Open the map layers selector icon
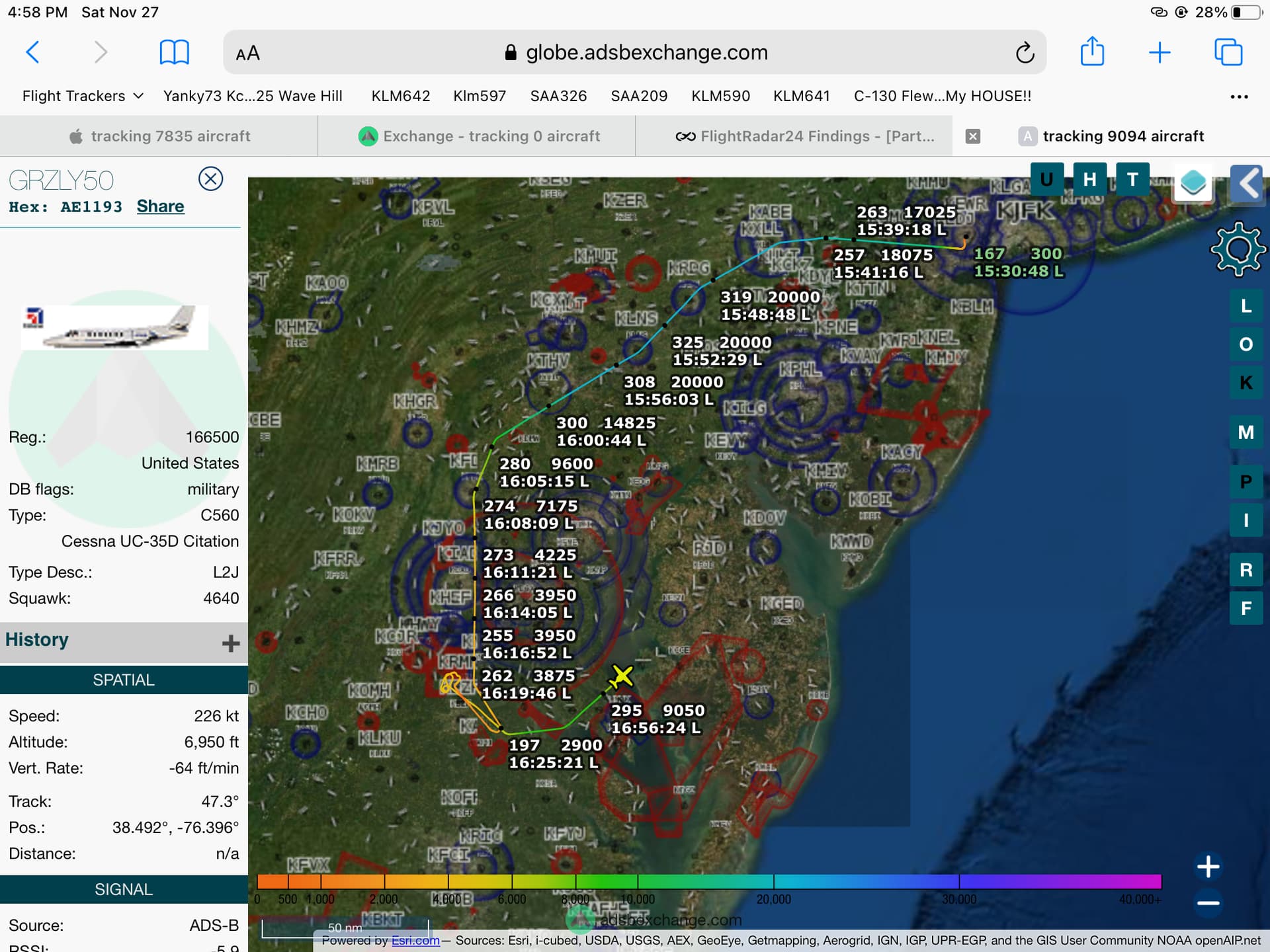The width and height of the screenshot is (1270, 952). pos(1193,182)
